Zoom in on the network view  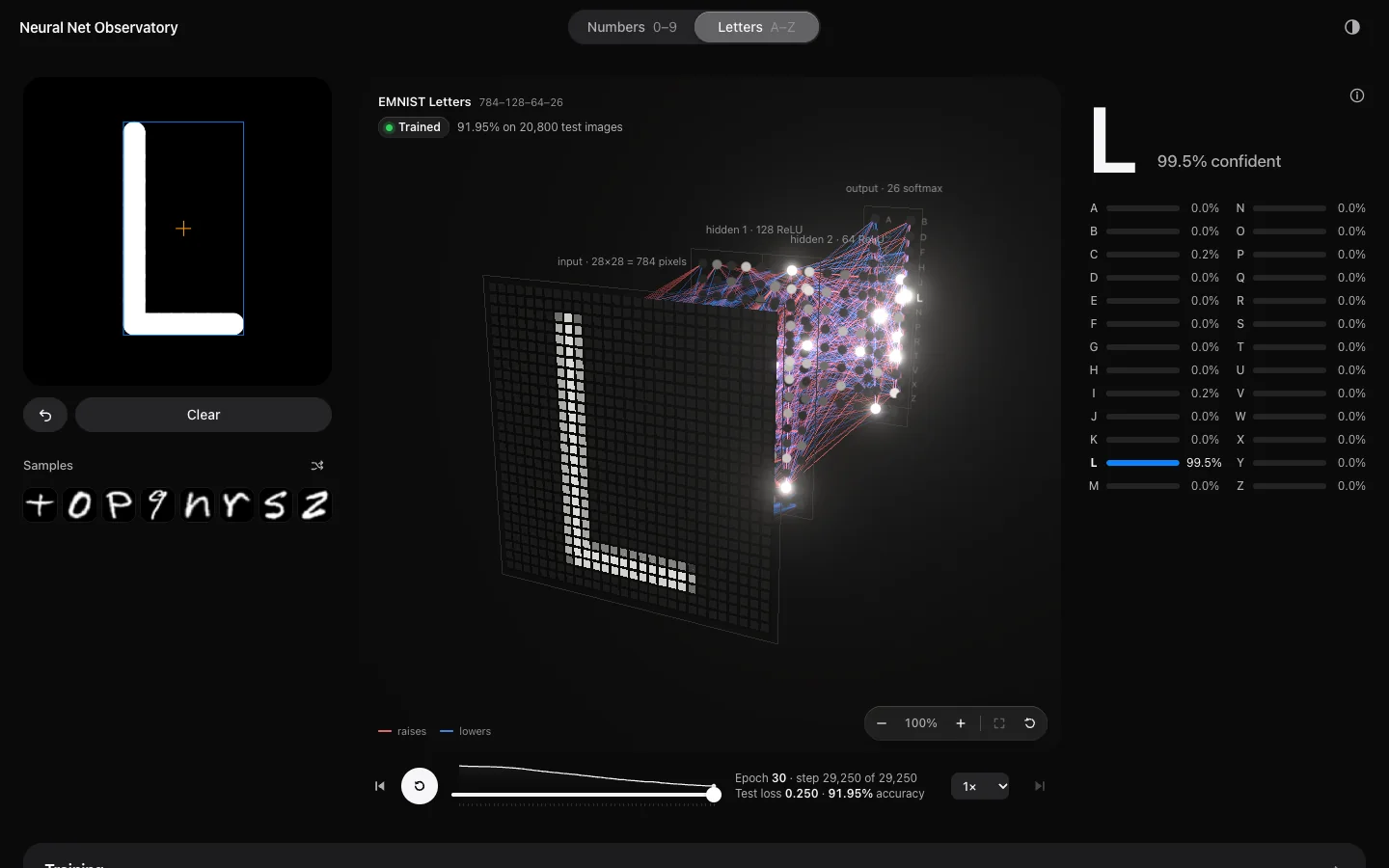click(x=961, y=723)
